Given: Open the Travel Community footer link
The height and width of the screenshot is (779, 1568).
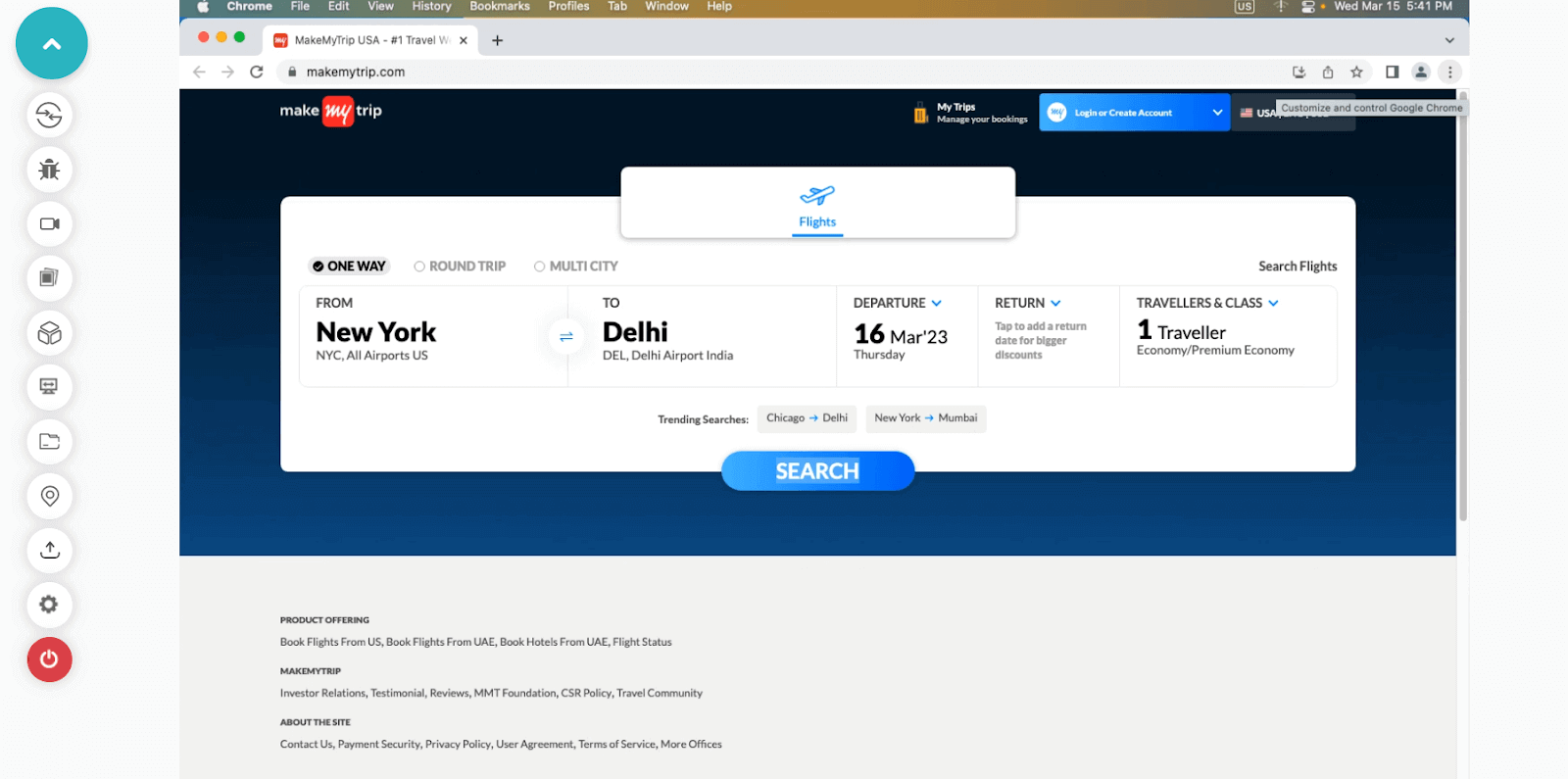Looking at the screenshot, I should (x=660, y=693).
